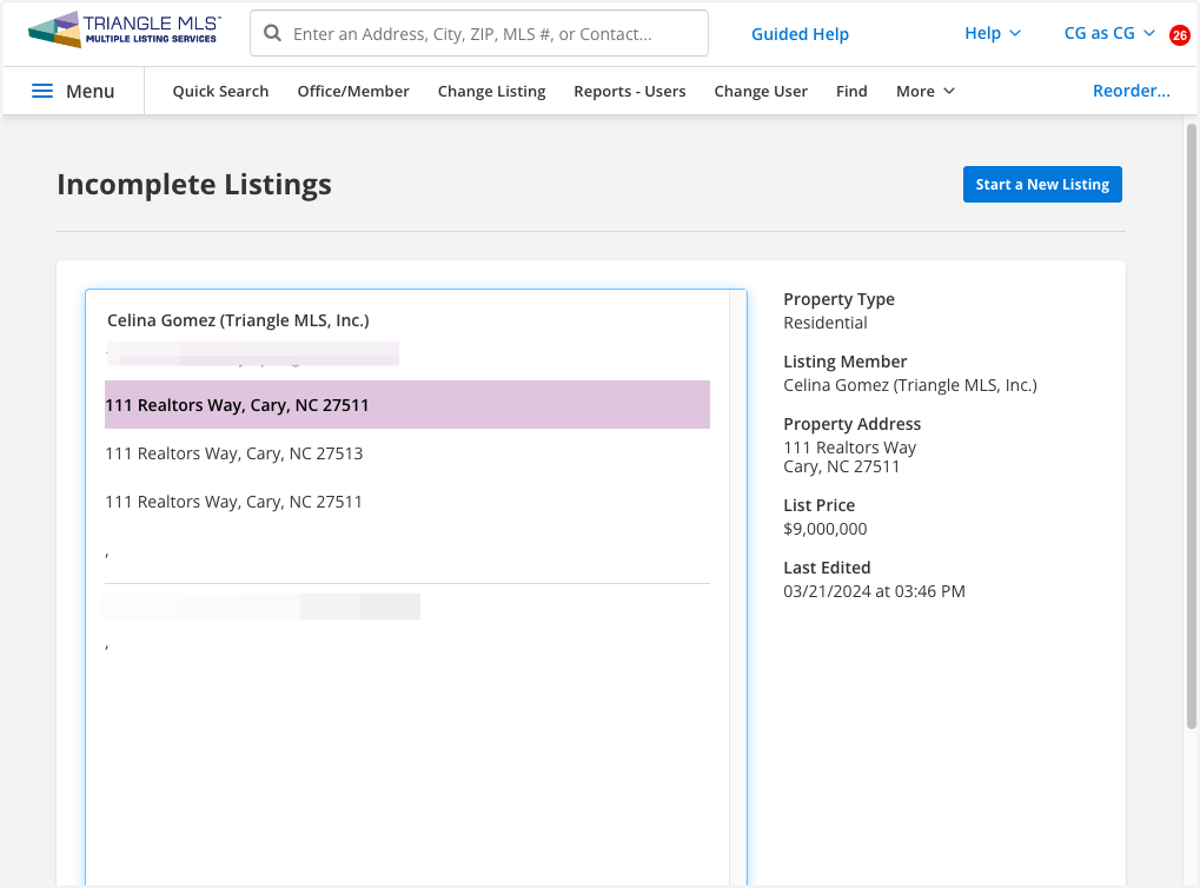Click the search magnifier icon
The width and height of the screenshot is (1200, 888).
click(x=272, y=34)
